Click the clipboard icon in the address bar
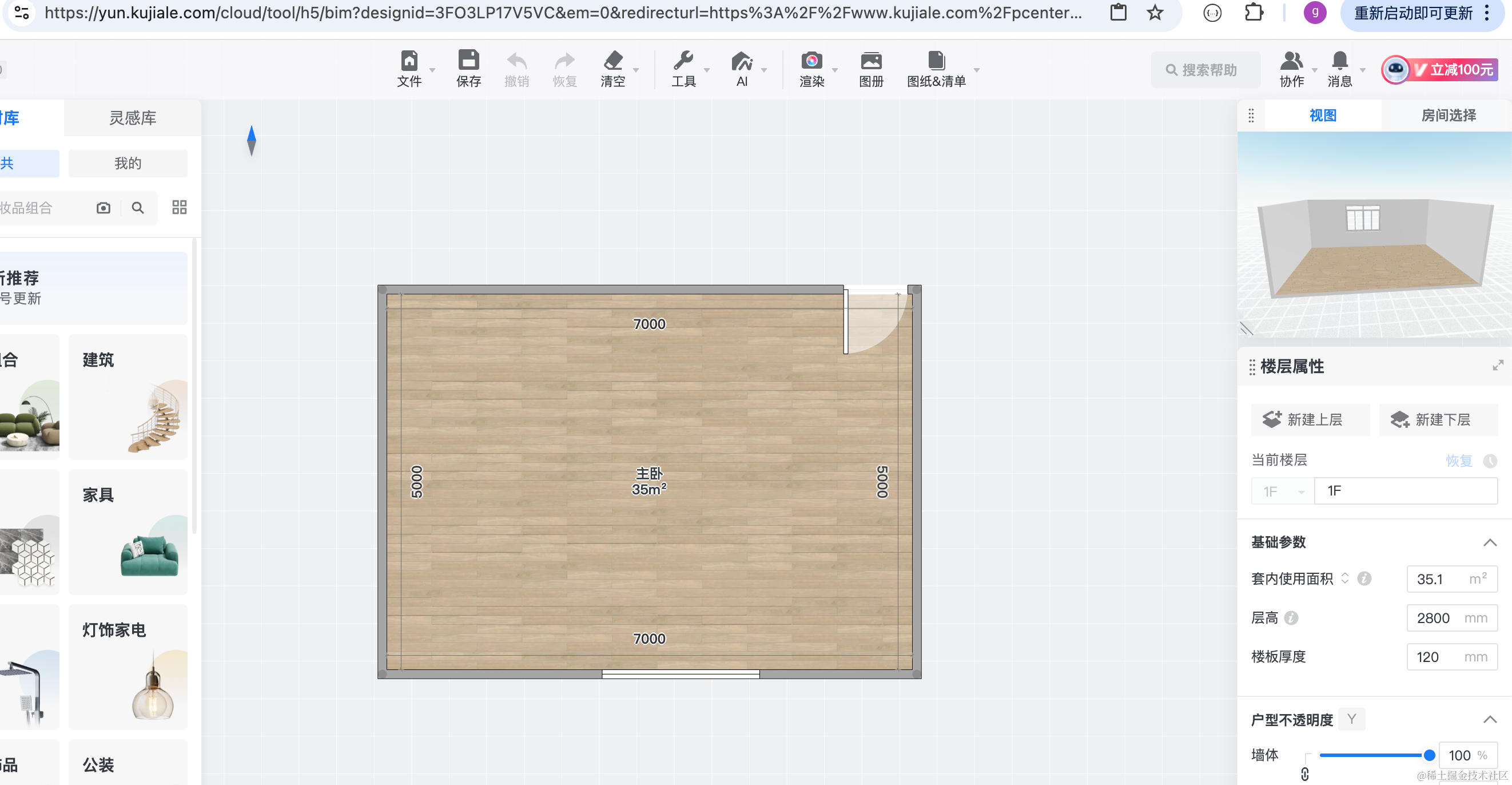The image size is (1512, 785). (x=1118, y=13)
